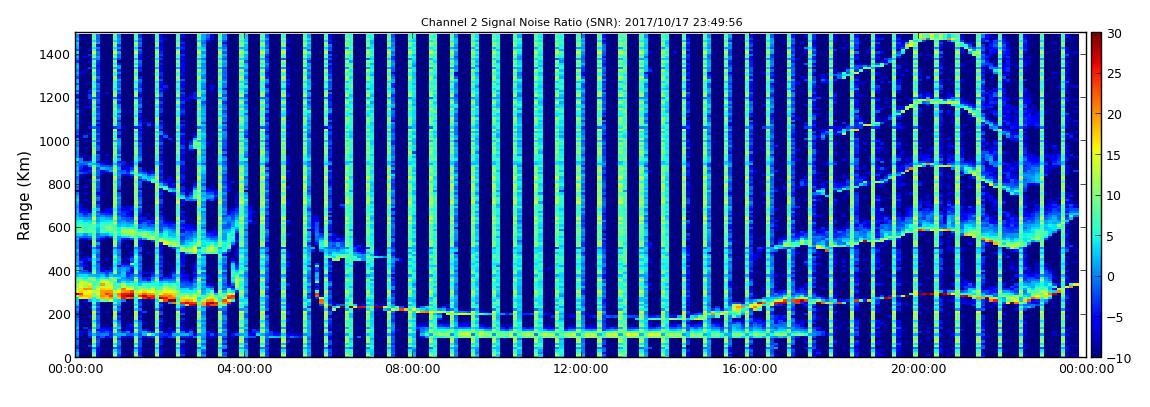The height and width of the screenshot is (407, 1150).
Task: Click the plot title "Channel 2 Signal Noise Ratio (SNR)"
Action: (581, 23)
